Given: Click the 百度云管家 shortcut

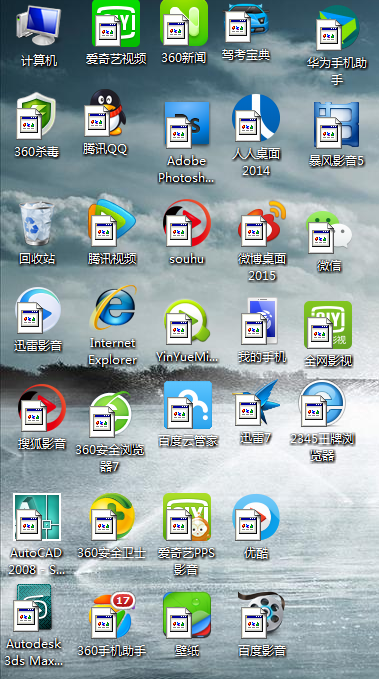Looking at the screenshot, I should click(188, 405).
